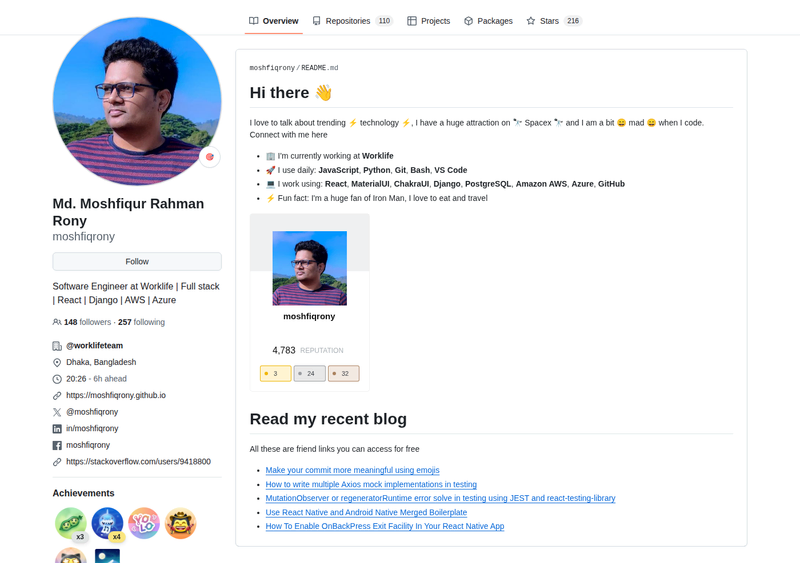Click the Facebook icon in sidebar
The width and height of the screenshot is (800, 563).
coord(57,445)
